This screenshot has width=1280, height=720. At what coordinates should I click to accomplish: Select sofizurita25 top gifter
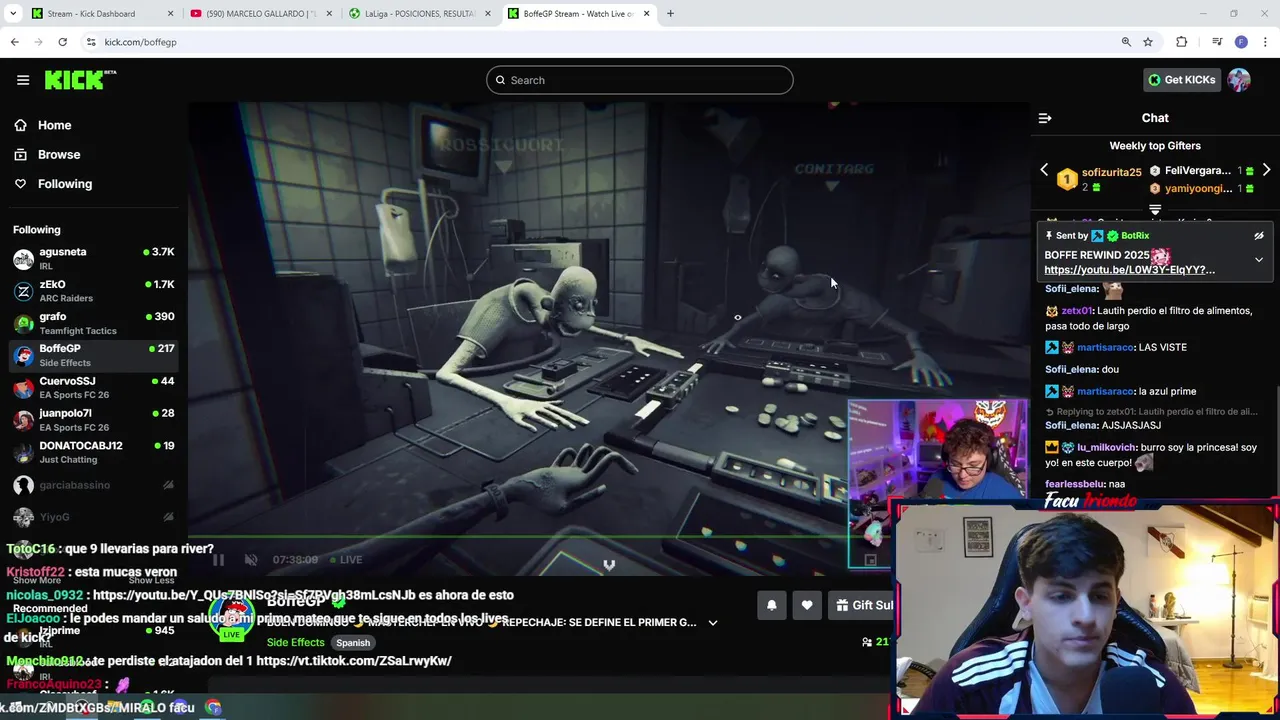1111,173
